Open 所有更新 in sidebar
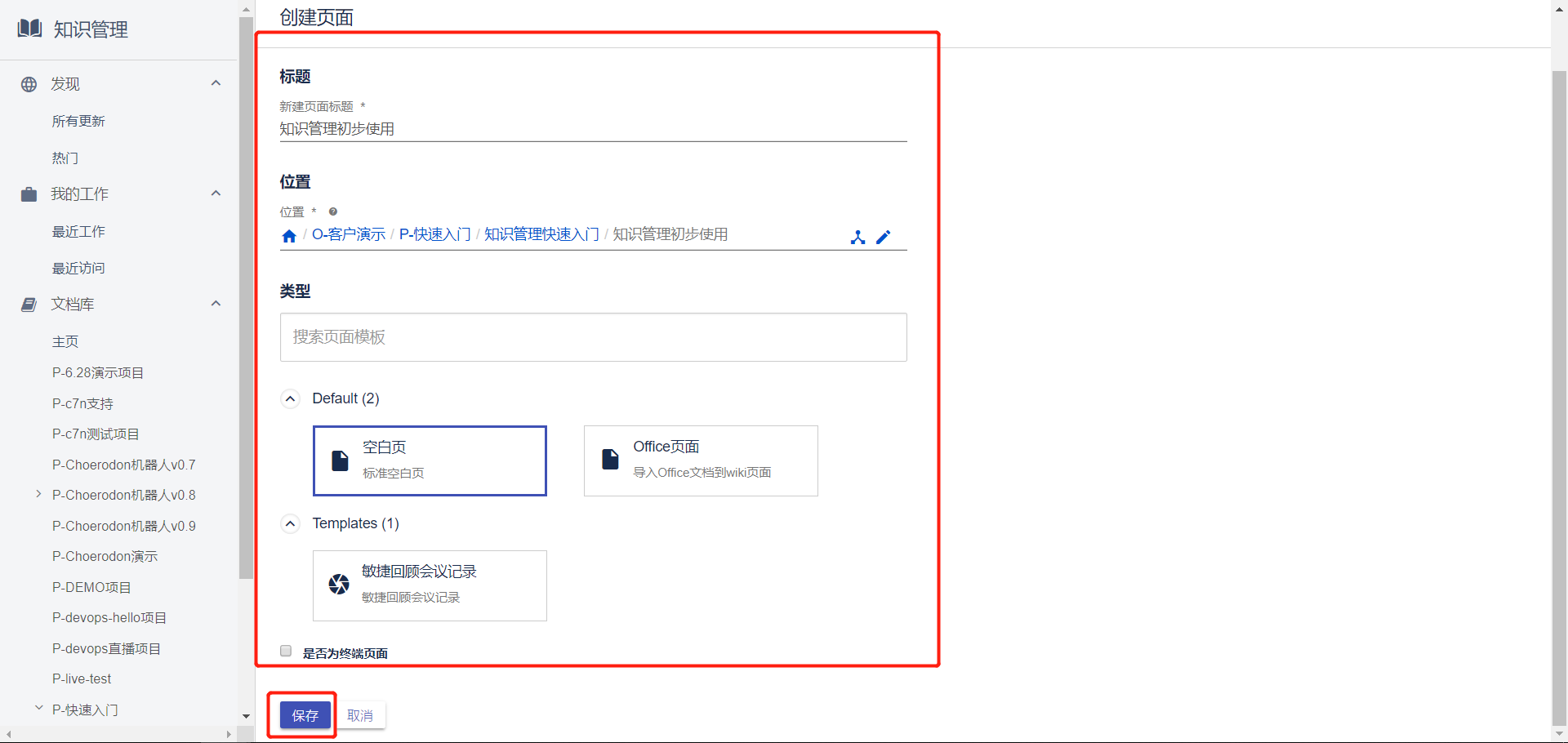 (x=78, y=121)
